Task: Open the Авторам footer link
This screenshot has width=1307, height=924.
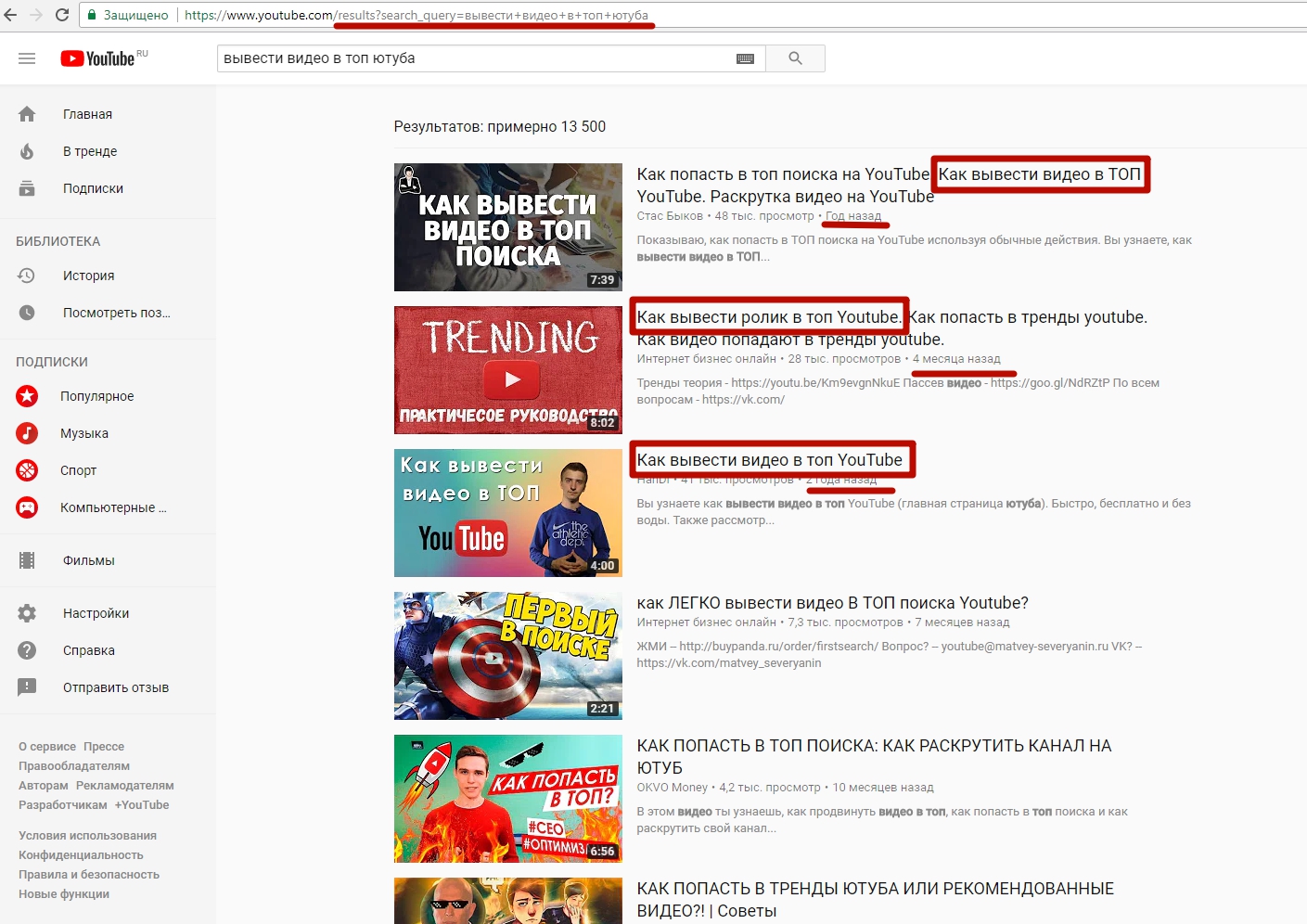Action: click(x=44, y=786)
